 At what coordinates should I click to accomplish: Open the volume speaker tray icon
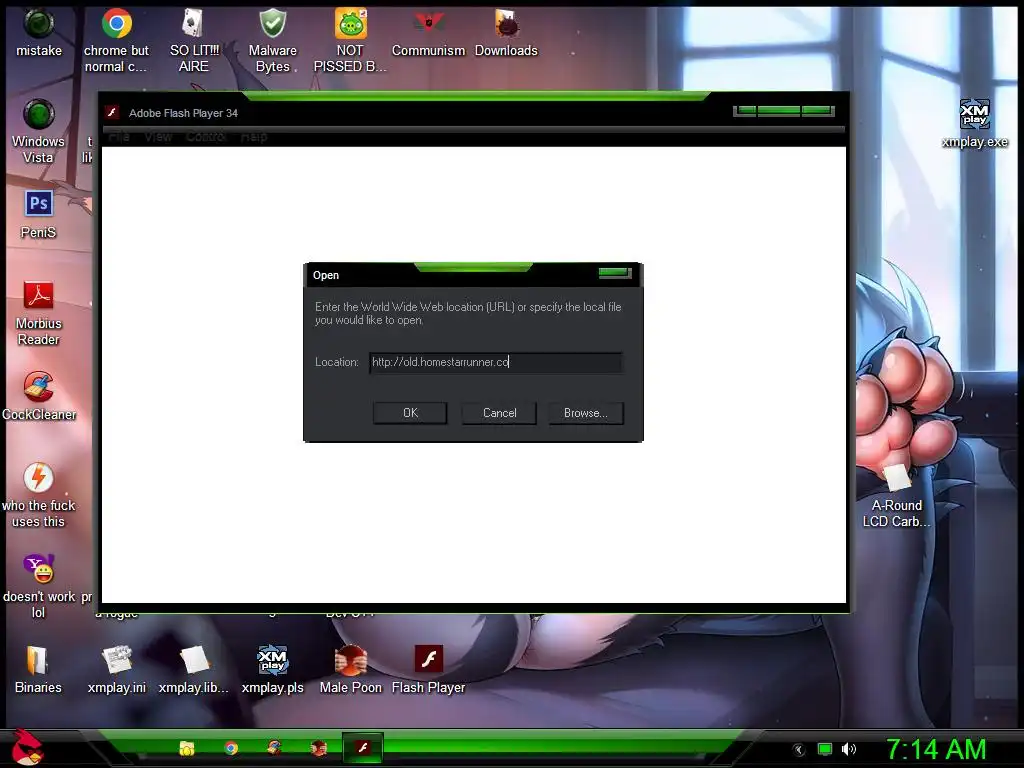pos(848,750)
